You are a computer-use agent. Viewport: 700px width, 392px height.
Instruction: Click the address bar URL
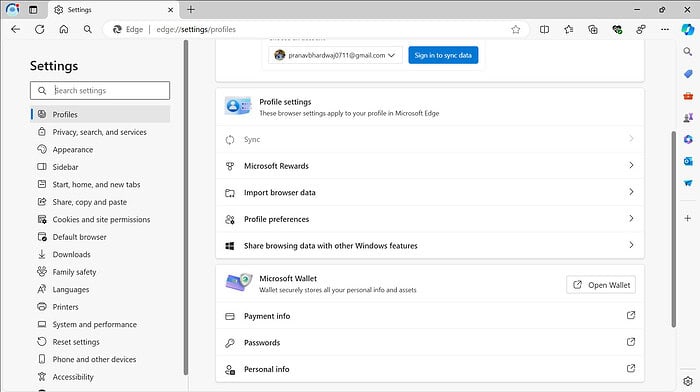[x=196, y=29]
